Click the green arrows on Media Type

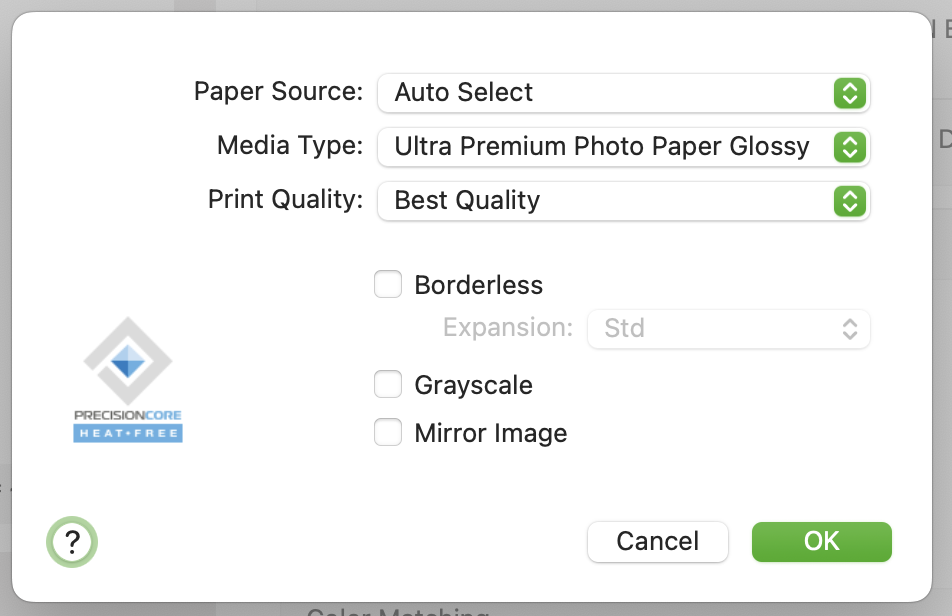pyautogui.click(x=849, y=147)
